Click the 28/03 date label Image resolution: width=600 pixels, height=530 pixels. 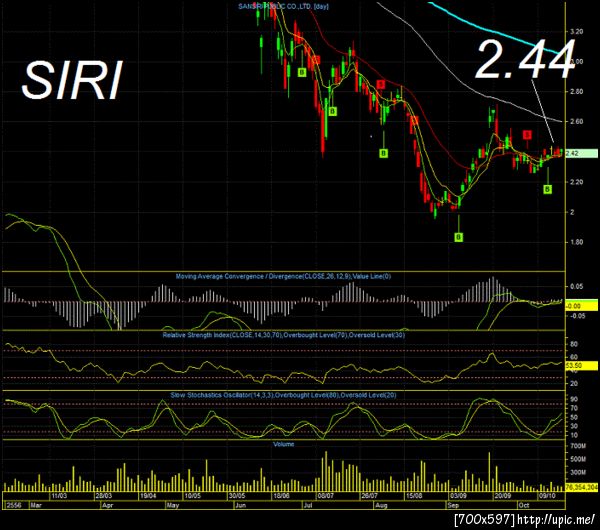pyautogui.click(x=104, y=496)
